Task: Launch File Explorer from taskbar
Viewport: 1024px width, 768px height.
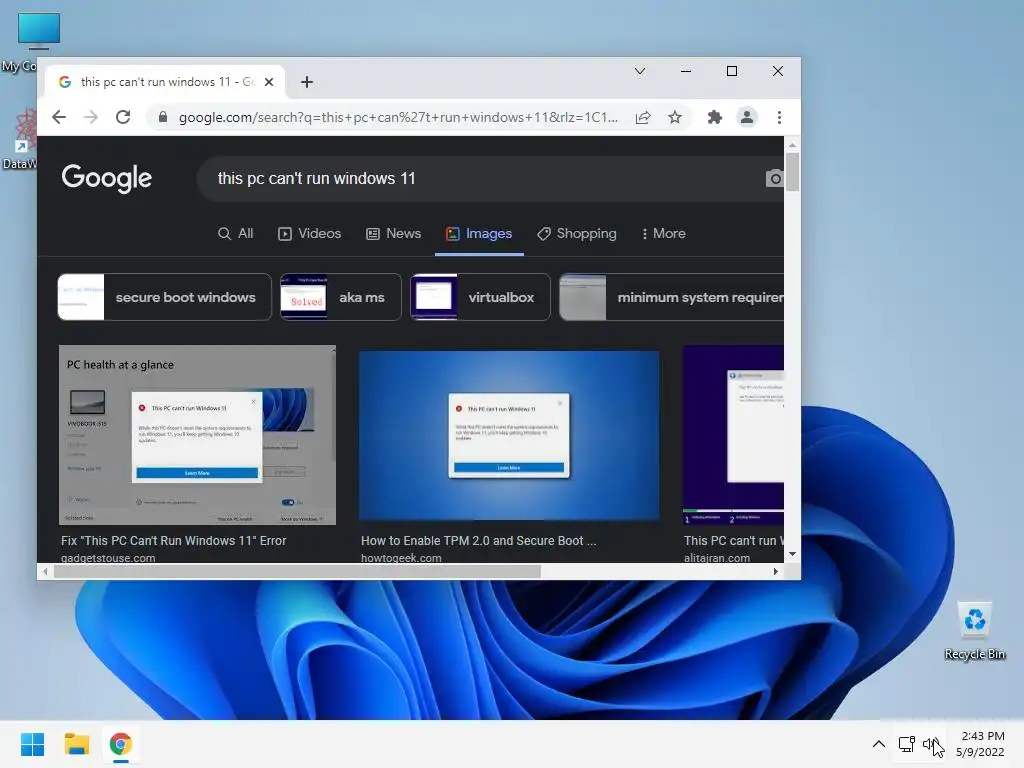Action: pyautogui.click(x=76, y=744)
